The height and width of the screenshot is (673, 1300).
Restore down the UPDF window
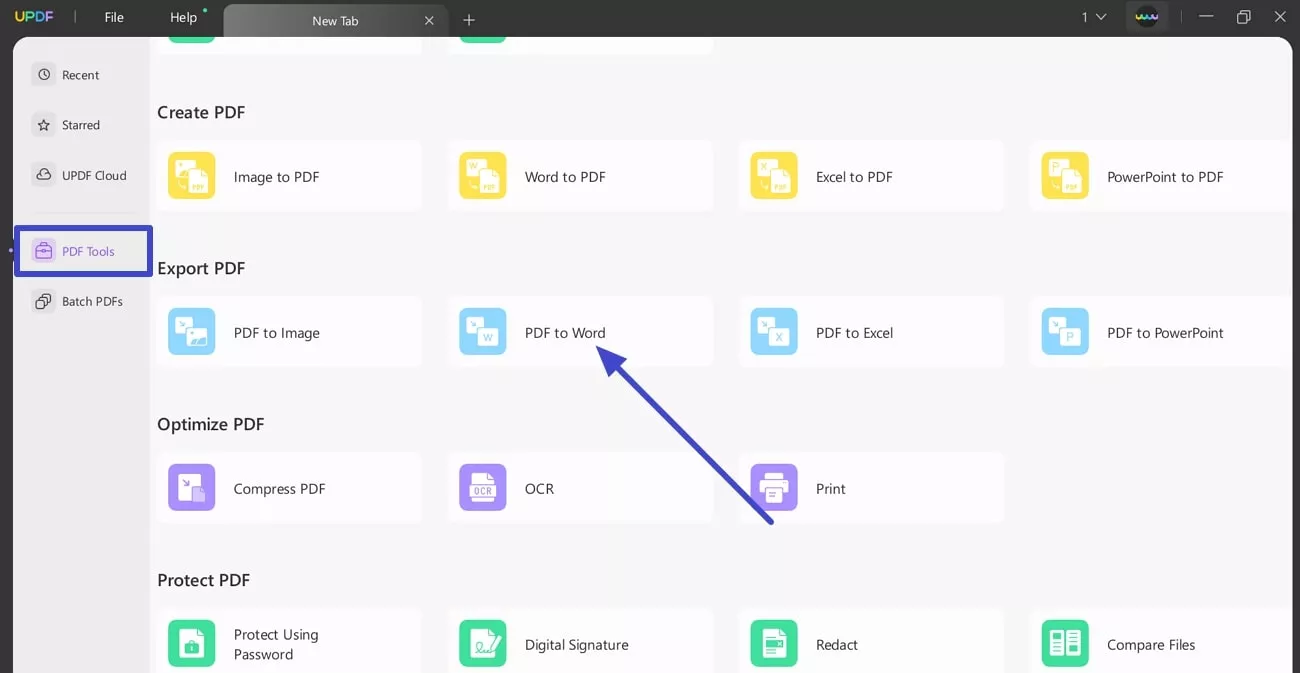point(1243,17)
